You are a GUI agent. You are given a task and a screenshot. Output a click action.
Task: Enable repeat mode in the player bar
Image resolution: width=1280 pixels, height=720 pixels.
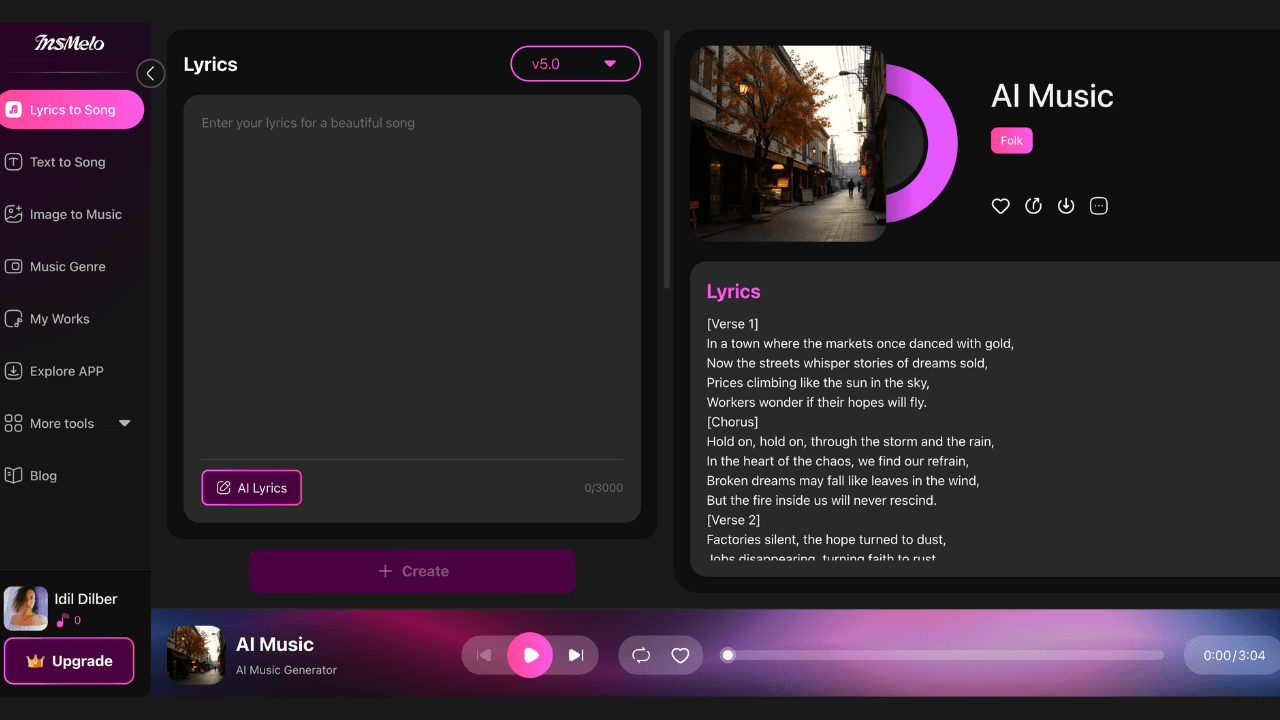pyautogui.click(x=640, y=655)
